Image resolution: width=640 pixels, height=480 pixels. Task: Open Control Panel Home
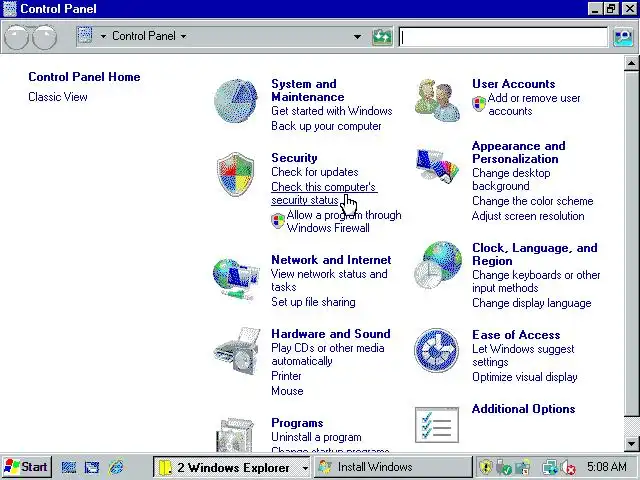pyautogui.click(x=84, y=77)
